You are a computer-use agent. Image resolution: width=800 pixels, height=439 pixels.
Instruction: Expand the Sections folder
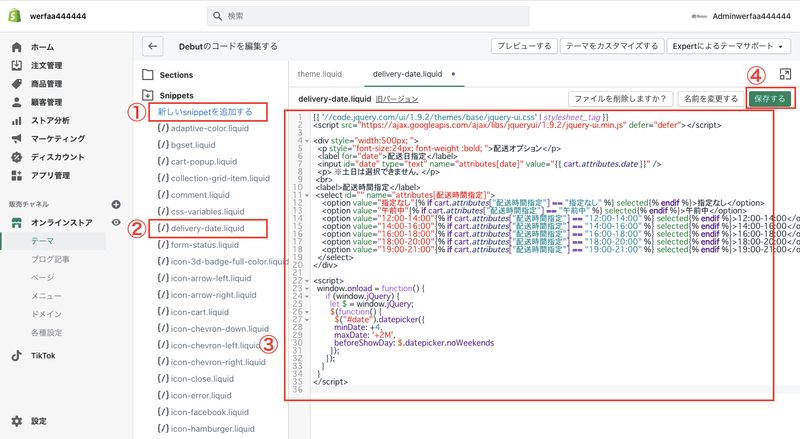pos(147,75)
